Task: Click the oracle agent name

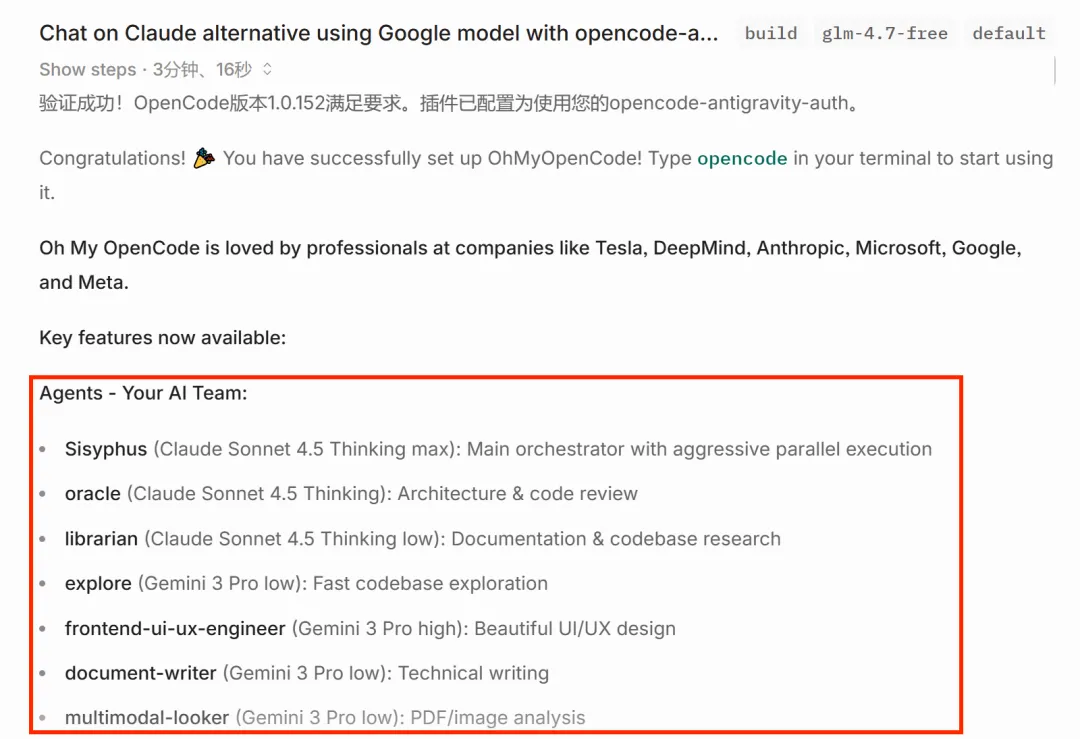Action: tap(93, 494)
